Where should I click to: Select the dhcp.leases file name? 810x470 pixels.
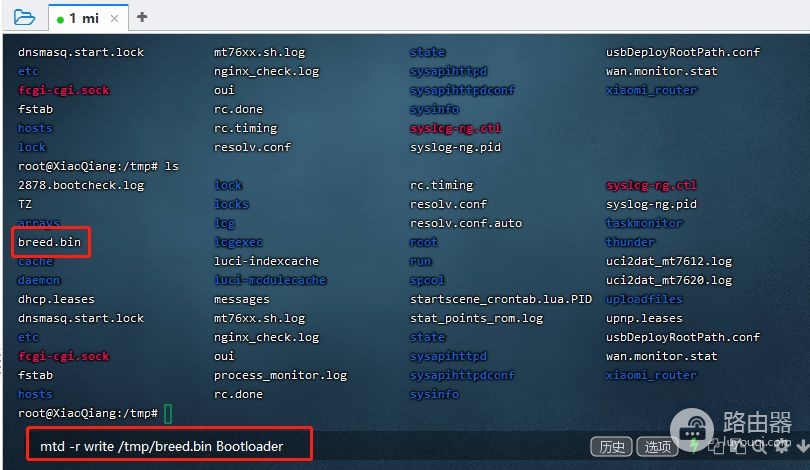coord(56,300)
